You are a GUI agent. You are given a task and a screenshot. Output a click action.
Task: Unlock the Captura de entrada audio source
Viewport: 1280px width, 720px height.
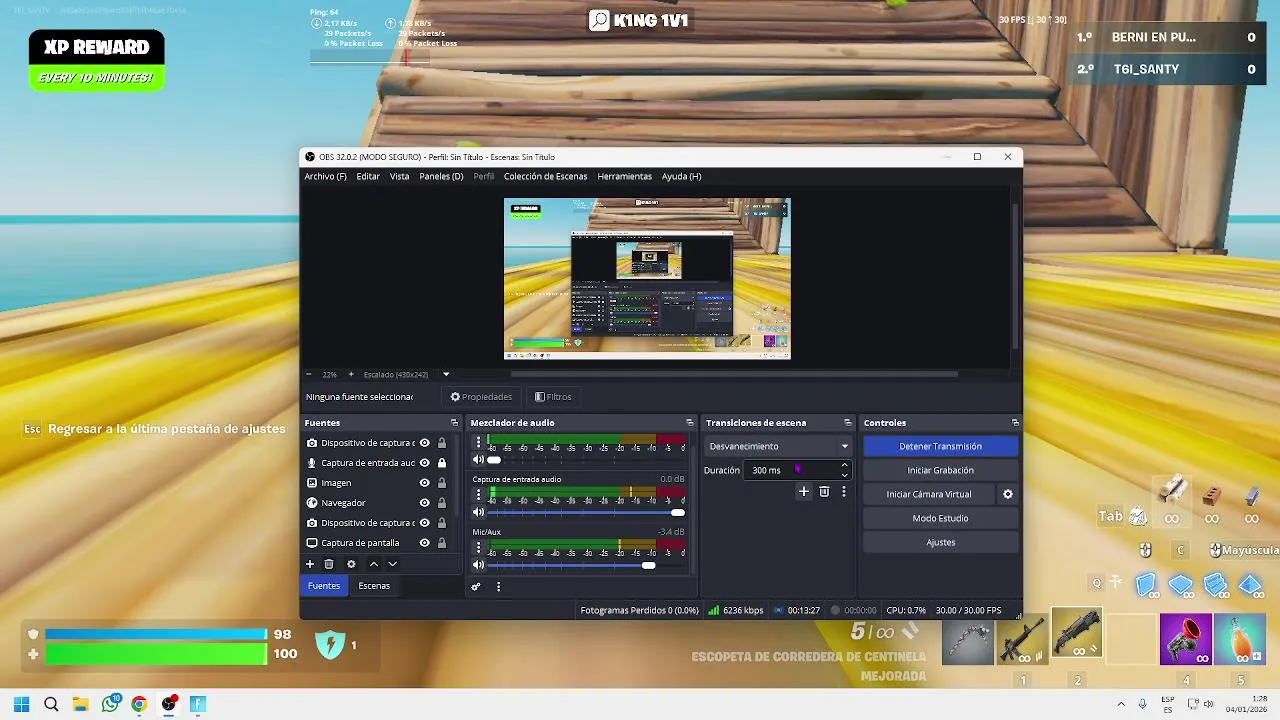pyautogui.click(x=442, y=463)
